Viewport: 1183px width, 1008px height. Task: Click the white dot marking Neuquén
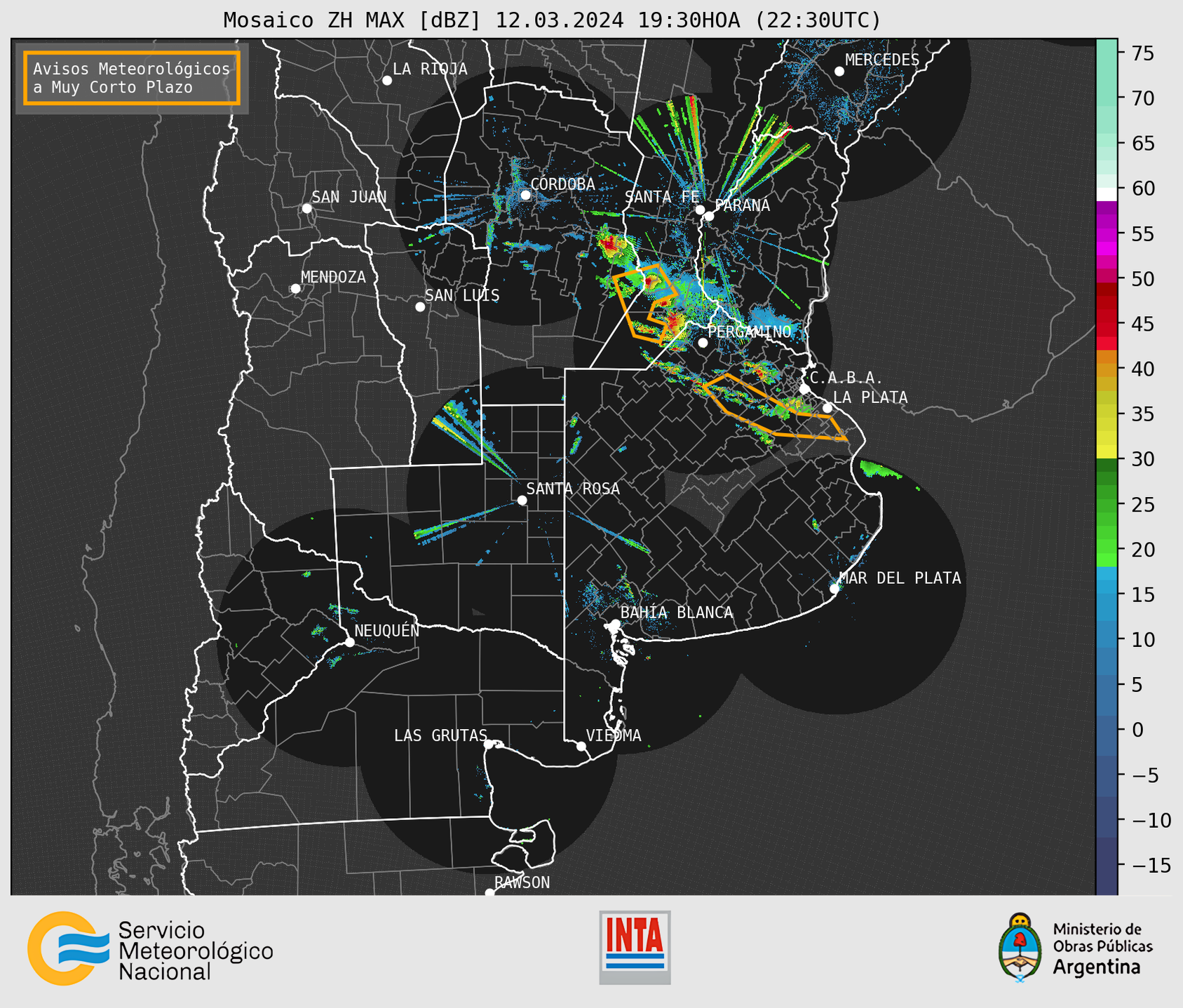coord(349,642)
